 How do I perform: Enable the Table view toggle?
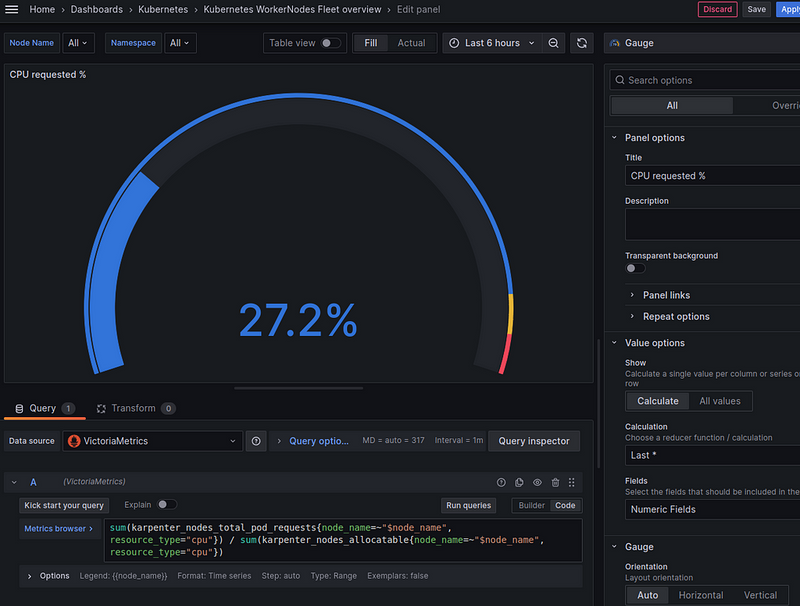point(330,43)
